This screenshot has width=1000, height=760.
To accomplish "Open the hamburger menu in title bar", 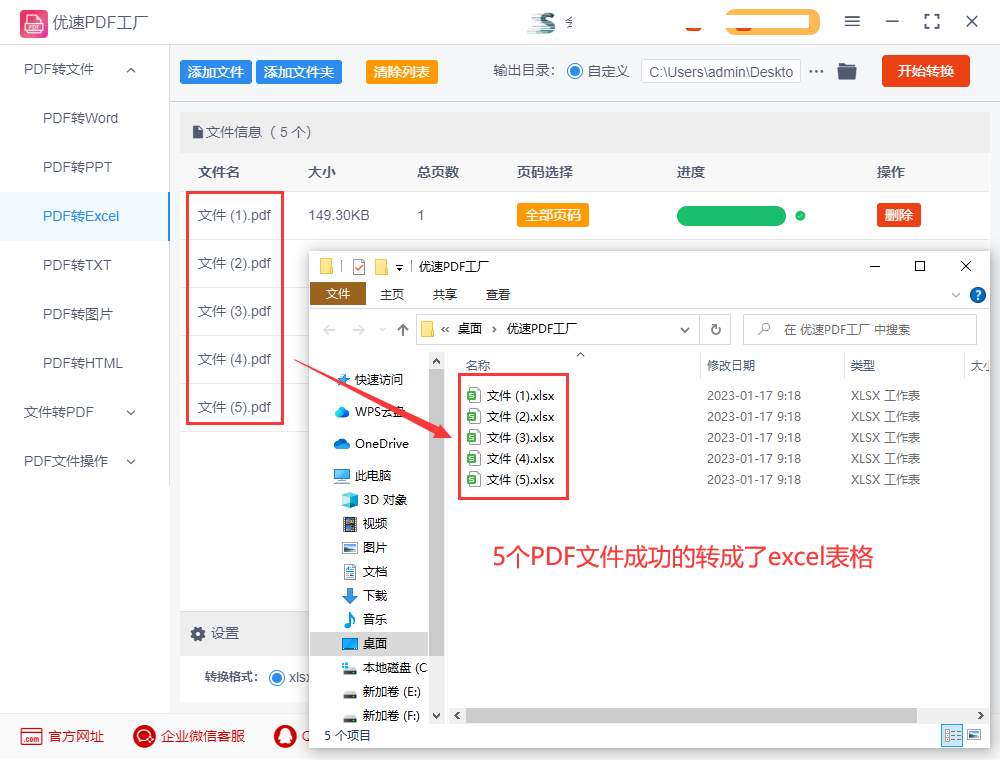I will click(852, 22).
